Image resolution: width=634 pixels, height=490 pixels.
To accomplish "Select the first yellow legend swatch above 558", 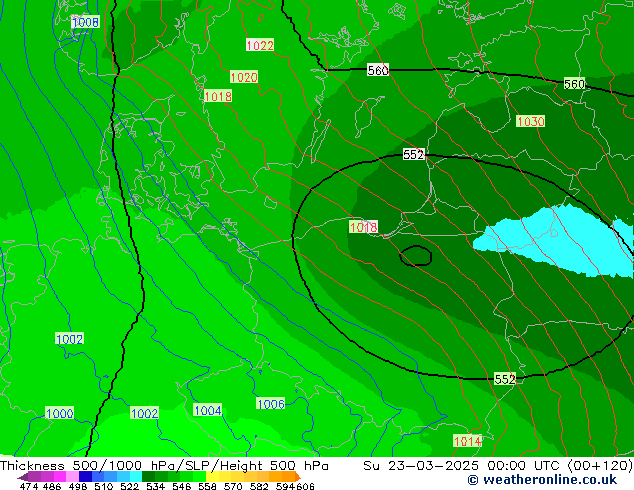I will click(212, 476).
